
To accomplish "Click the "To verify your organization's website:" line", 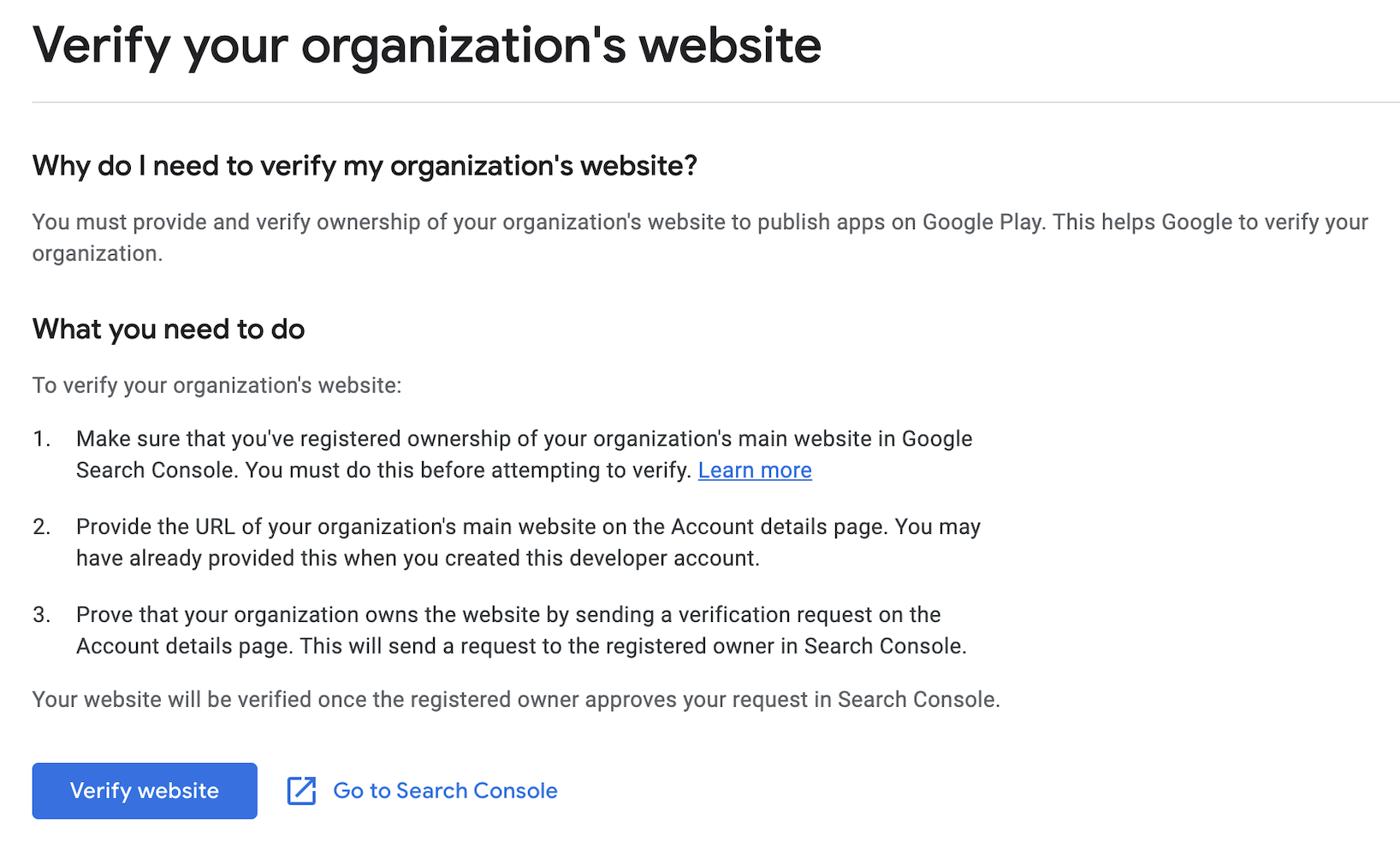I will 217,386.
